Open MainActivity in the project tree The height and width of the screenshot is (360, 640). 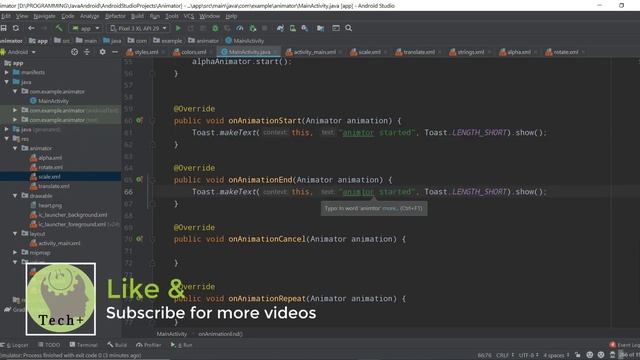[x=49, y=101]
